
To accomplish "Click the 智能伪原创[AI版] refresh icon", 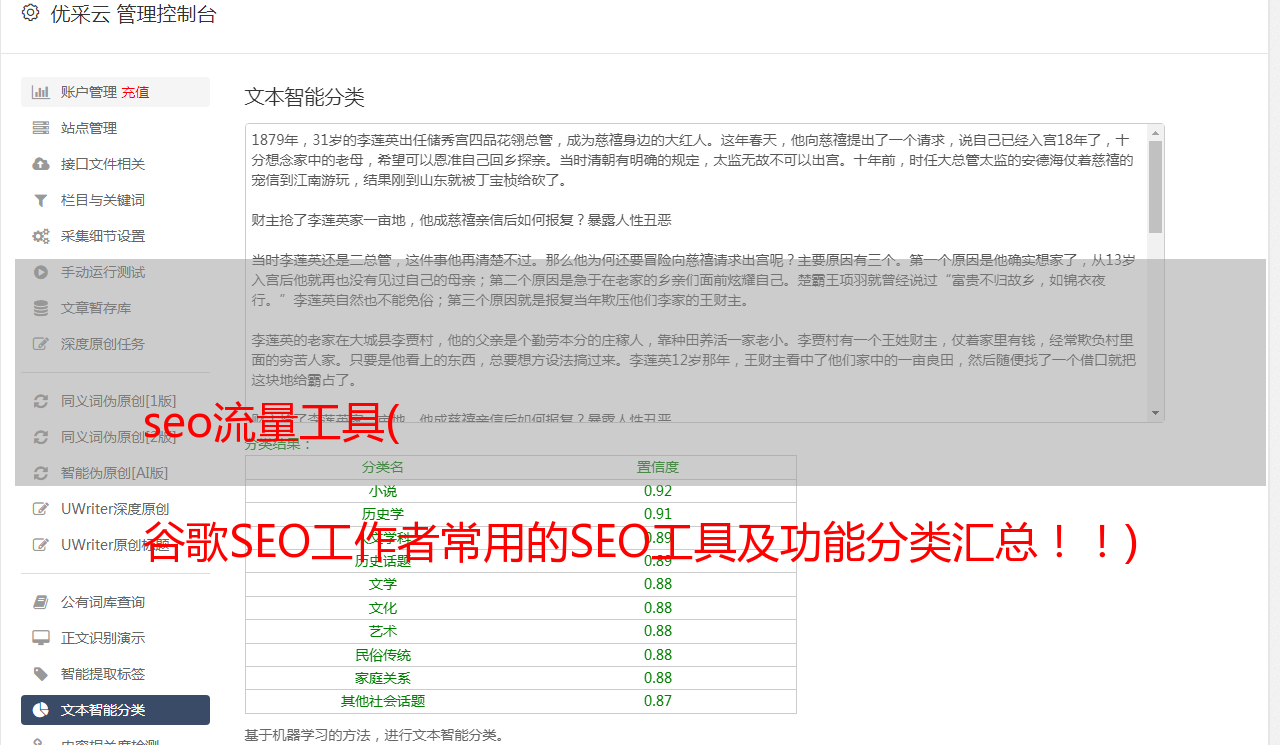I will click(x=41, y=473).
